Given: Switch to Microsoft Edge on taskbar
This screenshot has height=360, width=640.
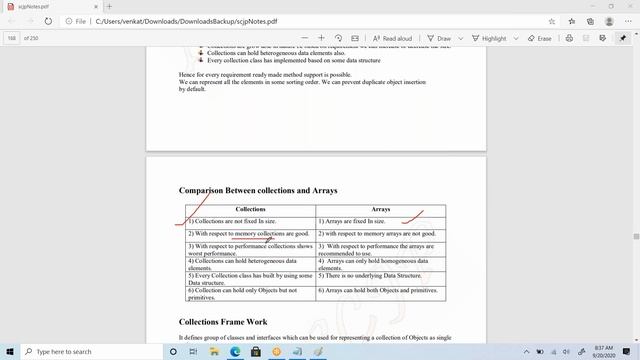Looking at the screenshot, I should (235, 351).
